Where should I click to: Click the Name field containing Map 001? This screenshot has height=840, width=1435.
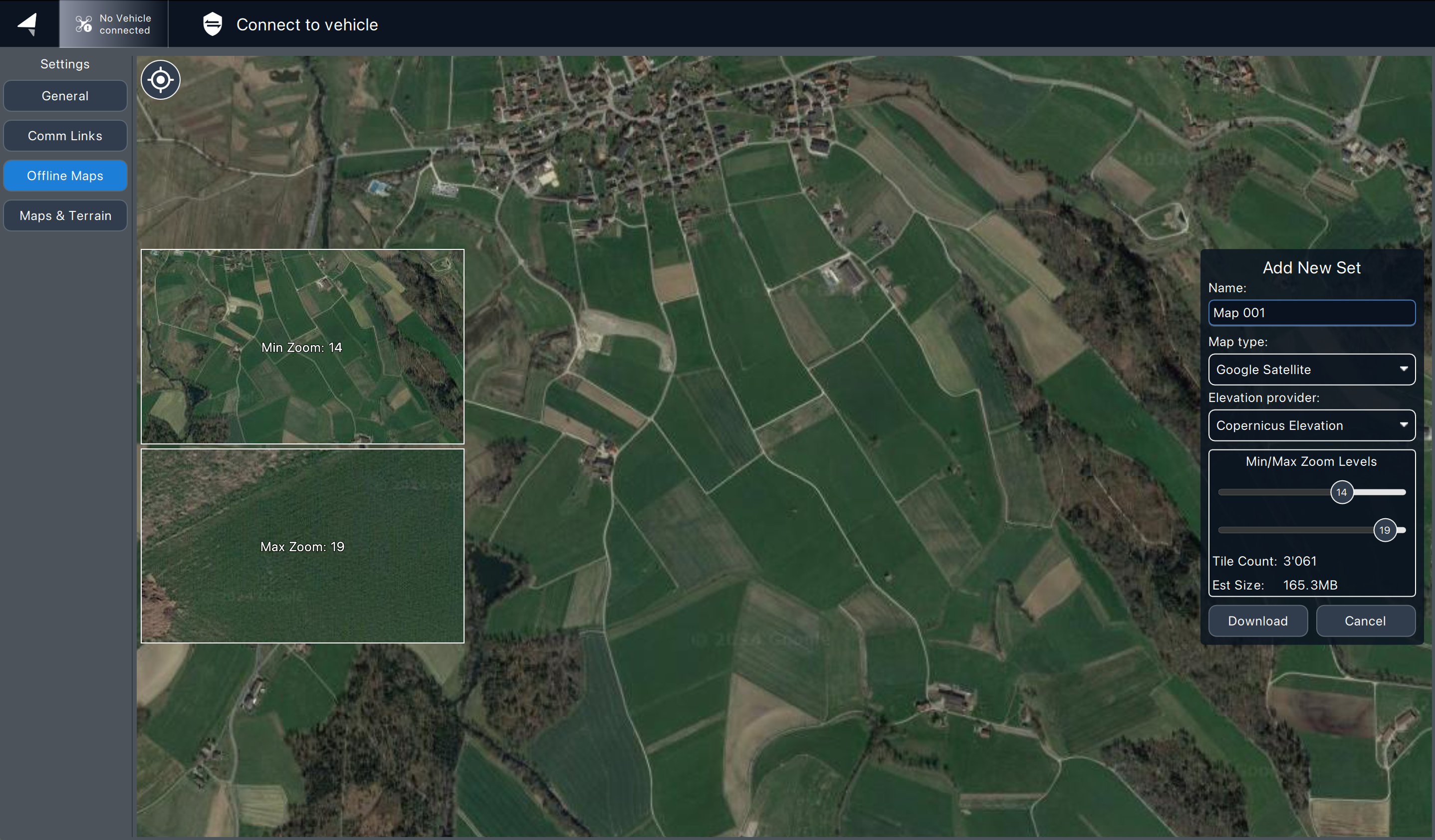[1311, 312]
